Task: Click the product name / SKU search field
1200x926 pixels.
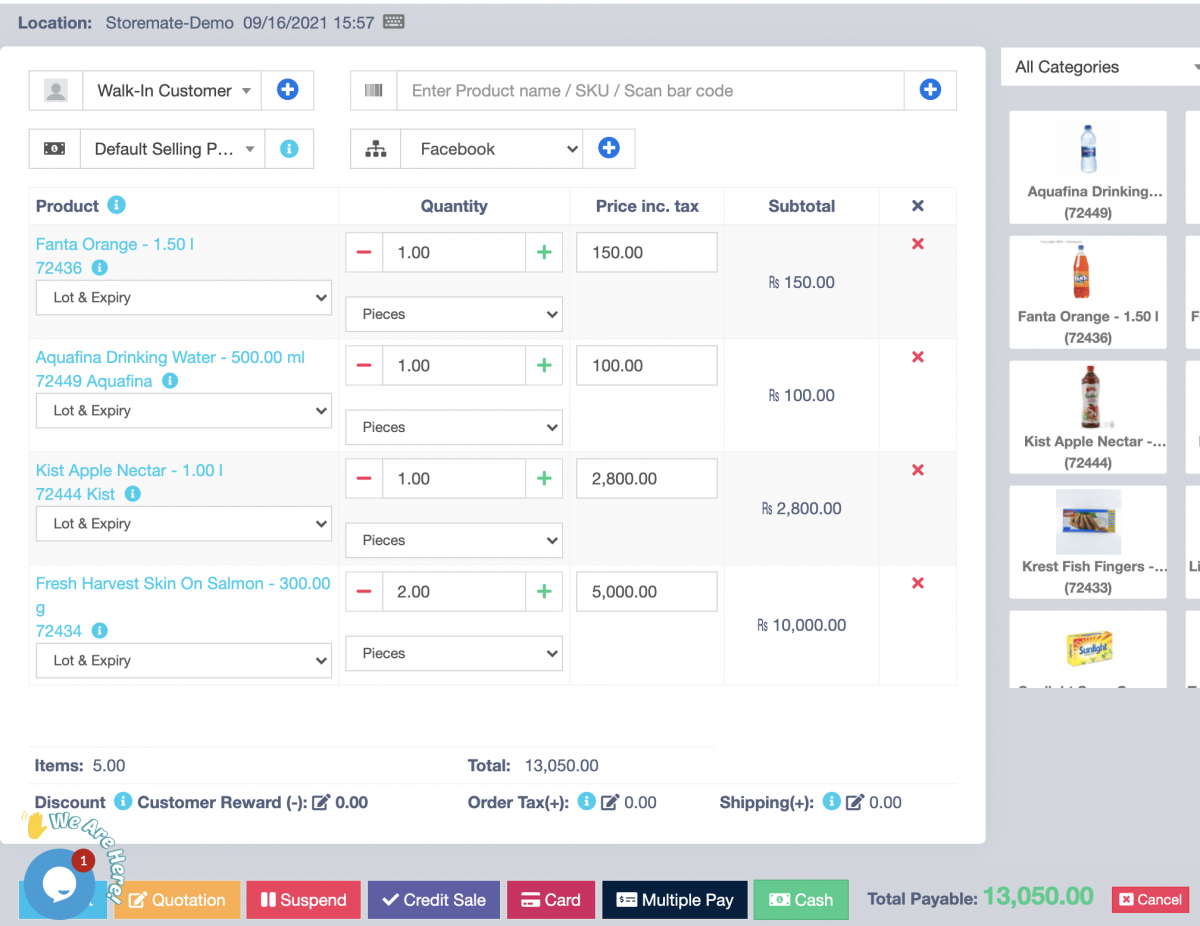Action: point(651,90)
